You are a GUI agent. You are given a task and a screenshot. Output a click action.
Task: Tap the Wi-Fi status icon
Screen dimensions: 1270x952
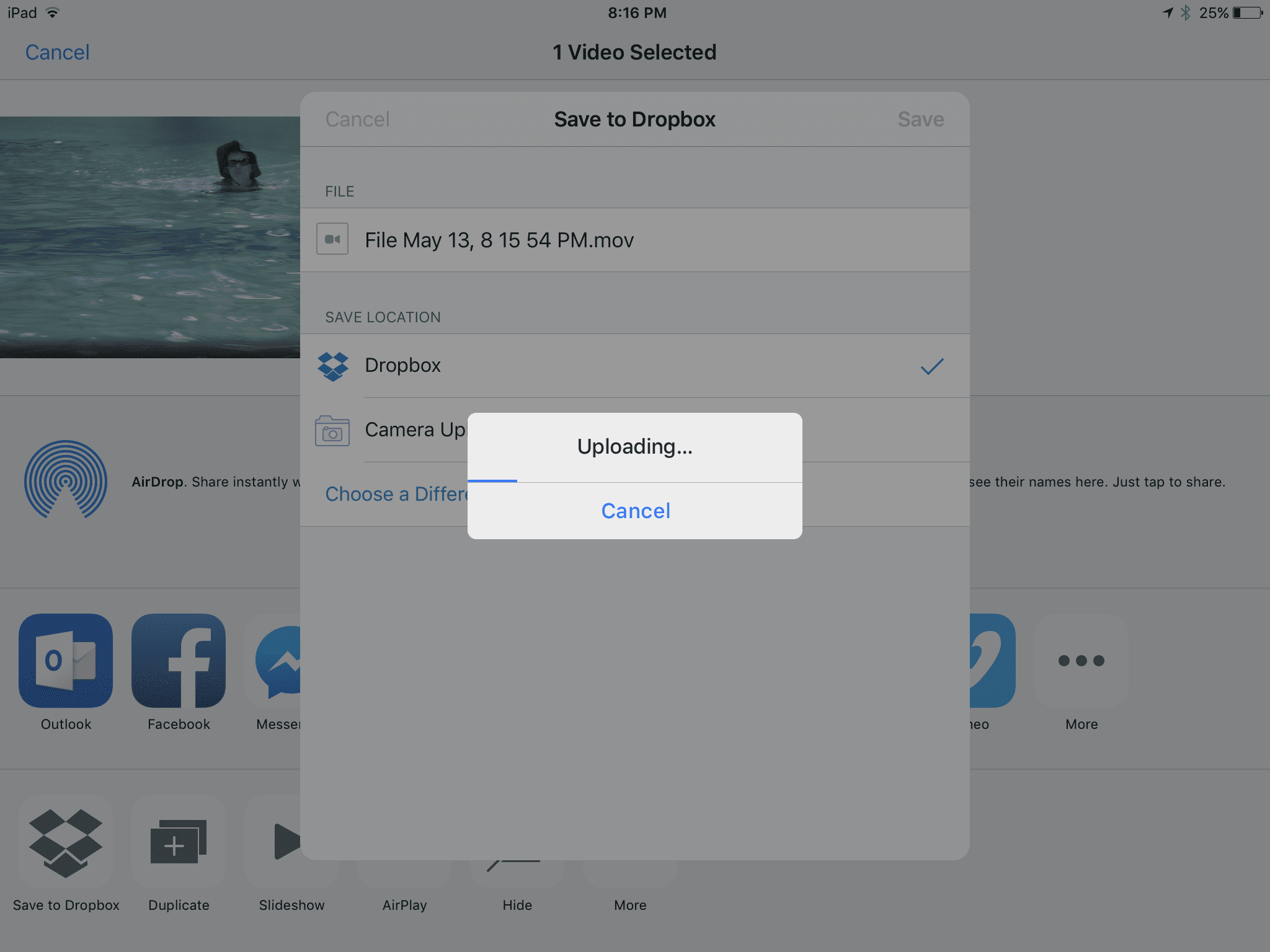coord(53,13)
